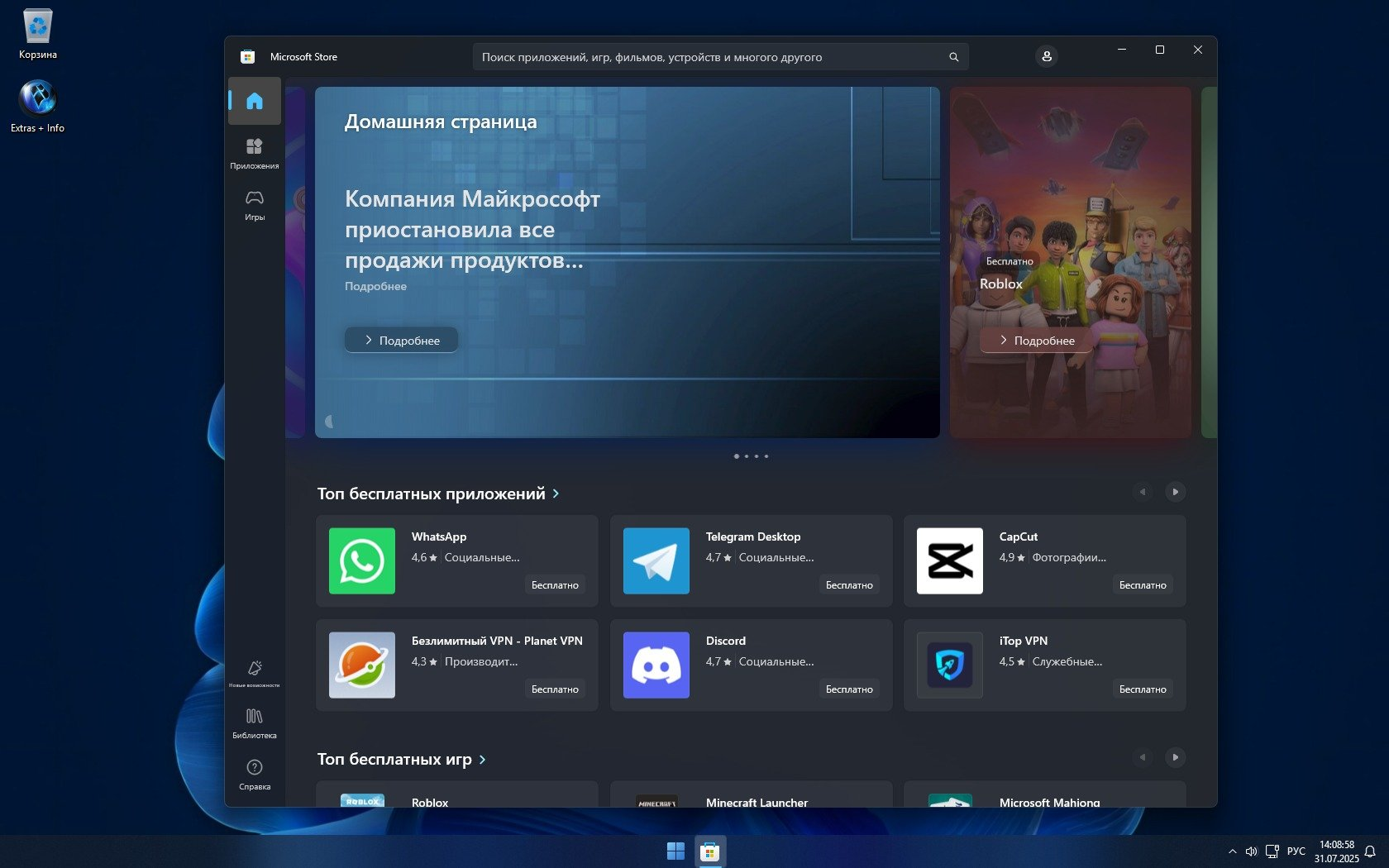Click Подробнее button on Roblox banner

click(x=1036, y=340)
